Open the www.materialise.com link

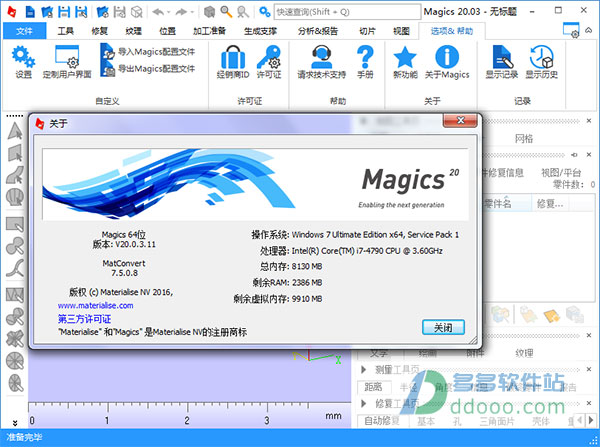95,306
